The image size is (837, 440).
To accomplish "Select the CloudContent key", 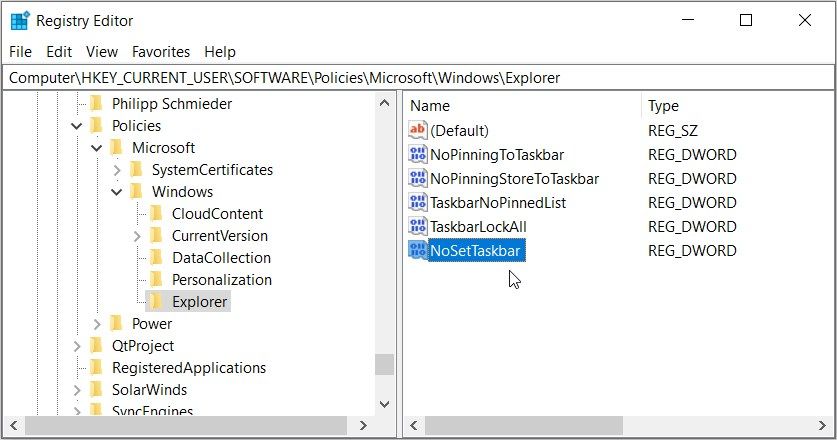I will point(217,214).
